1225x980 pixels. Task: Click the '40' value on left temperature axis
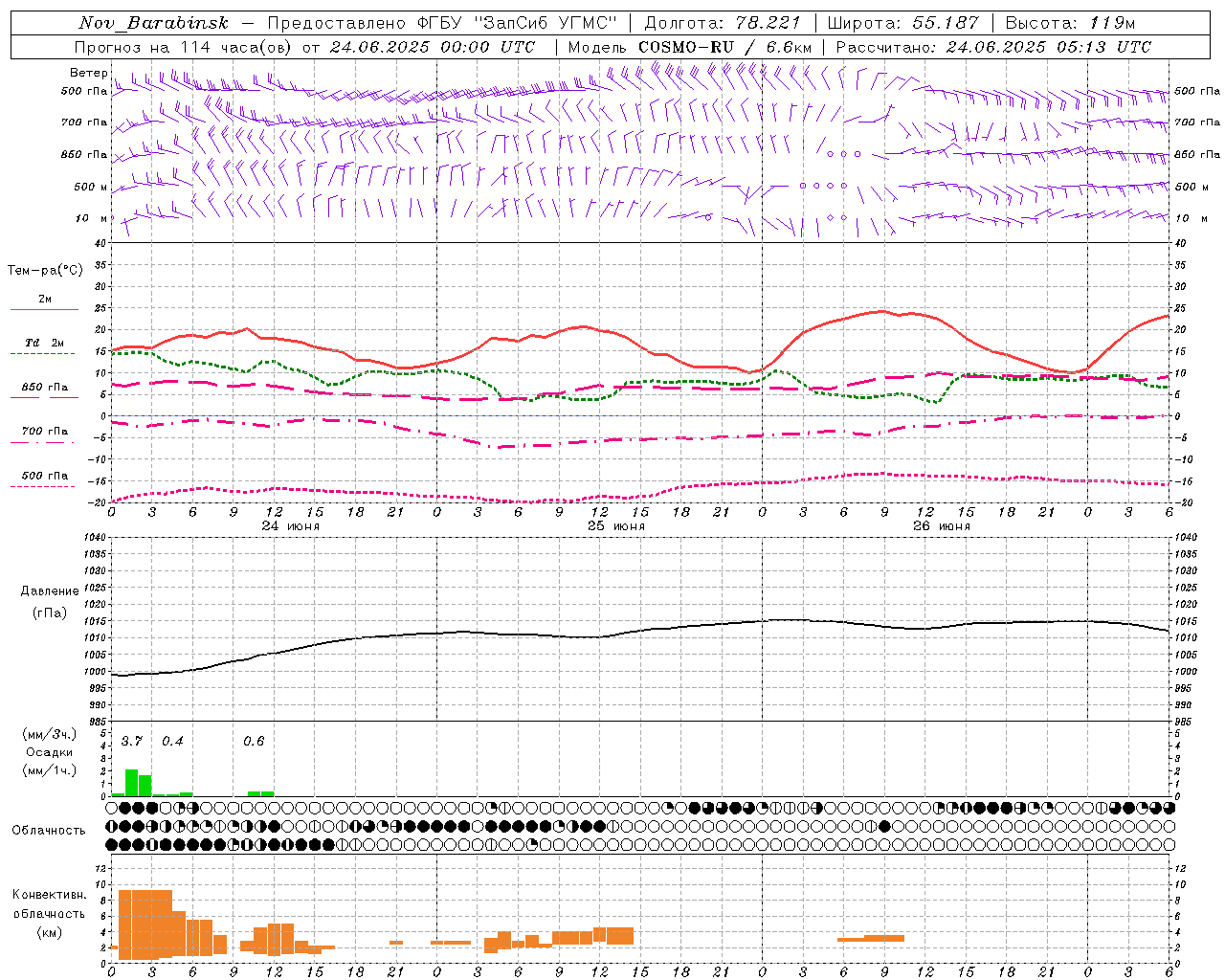[x=100, y=243]
